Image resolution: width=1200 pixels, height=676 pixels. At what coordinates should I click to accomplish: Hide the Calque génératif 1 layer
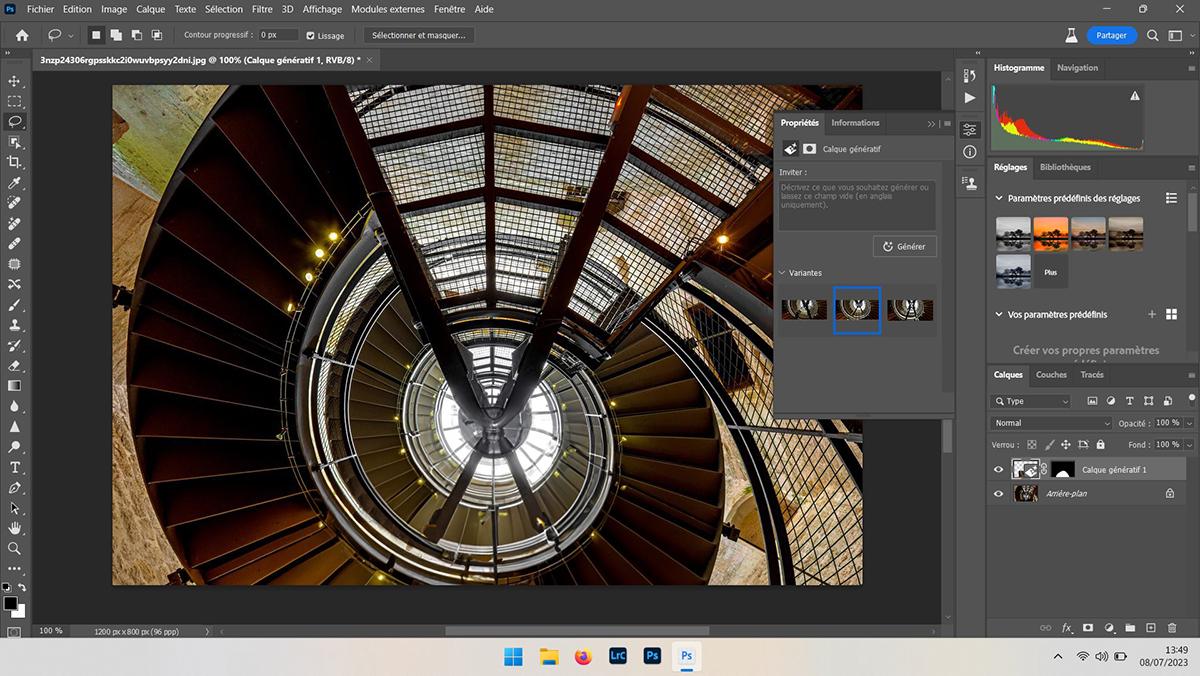(998, 469)
